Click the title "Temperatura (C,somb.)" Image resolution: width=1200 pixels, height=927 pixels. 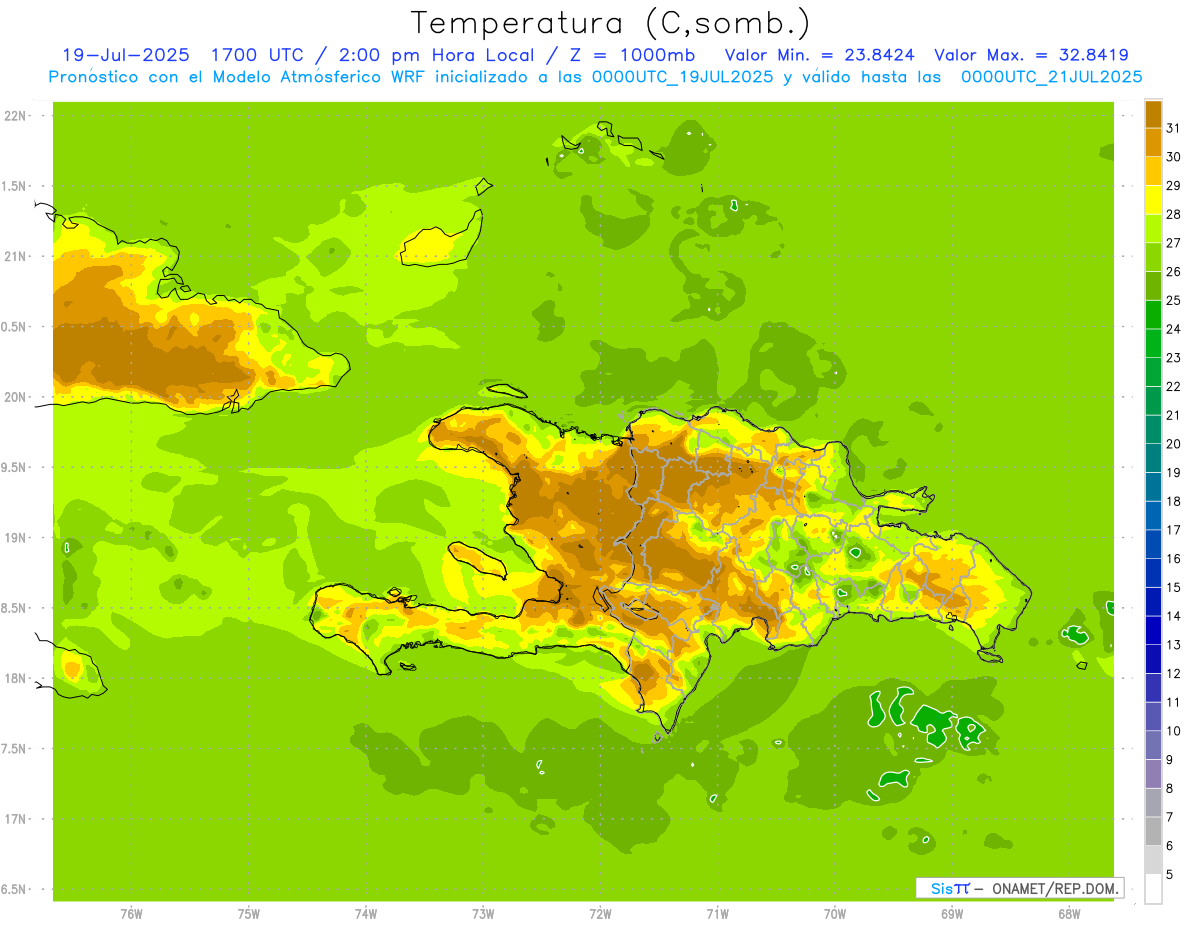coord(610,24)
